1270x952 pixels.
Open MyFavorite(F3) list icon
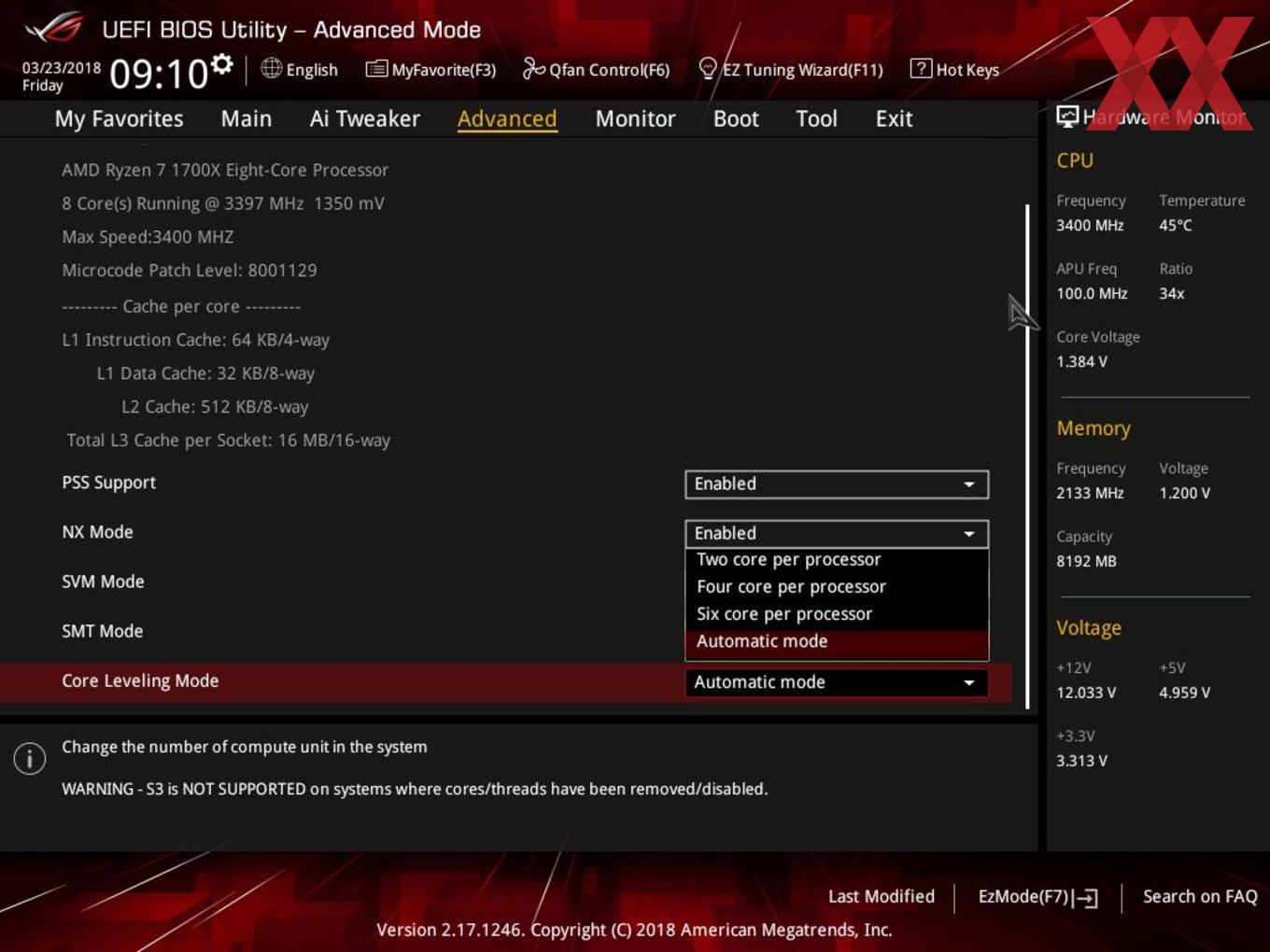(376, 69)
